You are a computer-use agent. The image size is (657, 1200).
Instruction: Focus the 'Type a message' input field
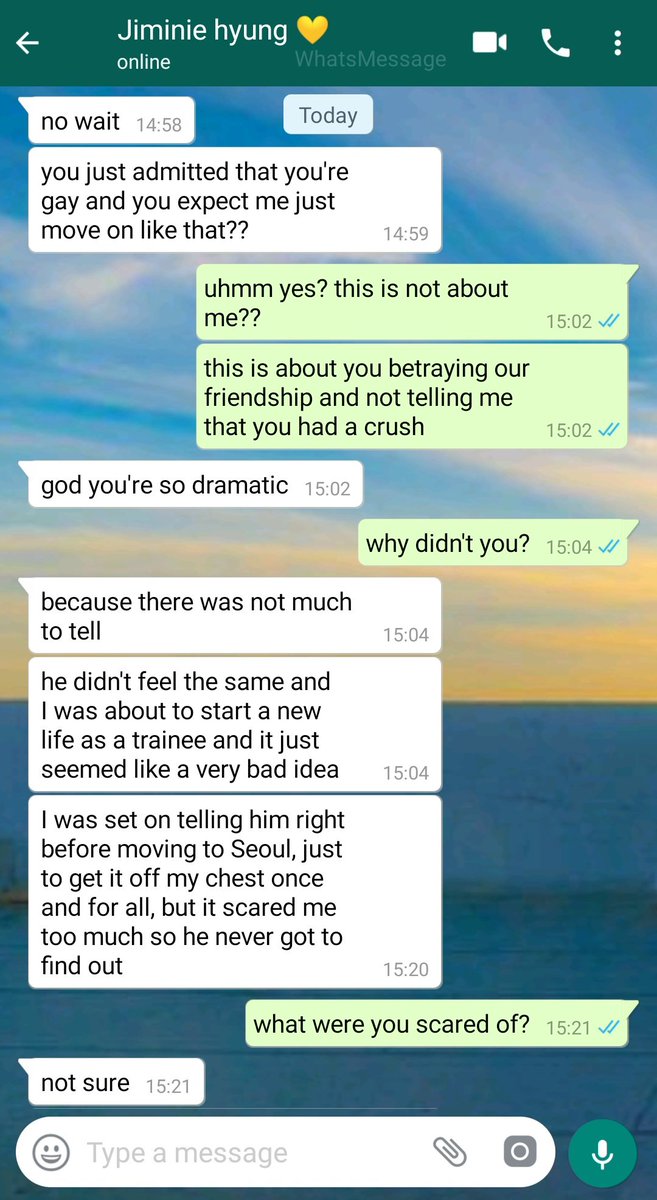pos(250,1152)
